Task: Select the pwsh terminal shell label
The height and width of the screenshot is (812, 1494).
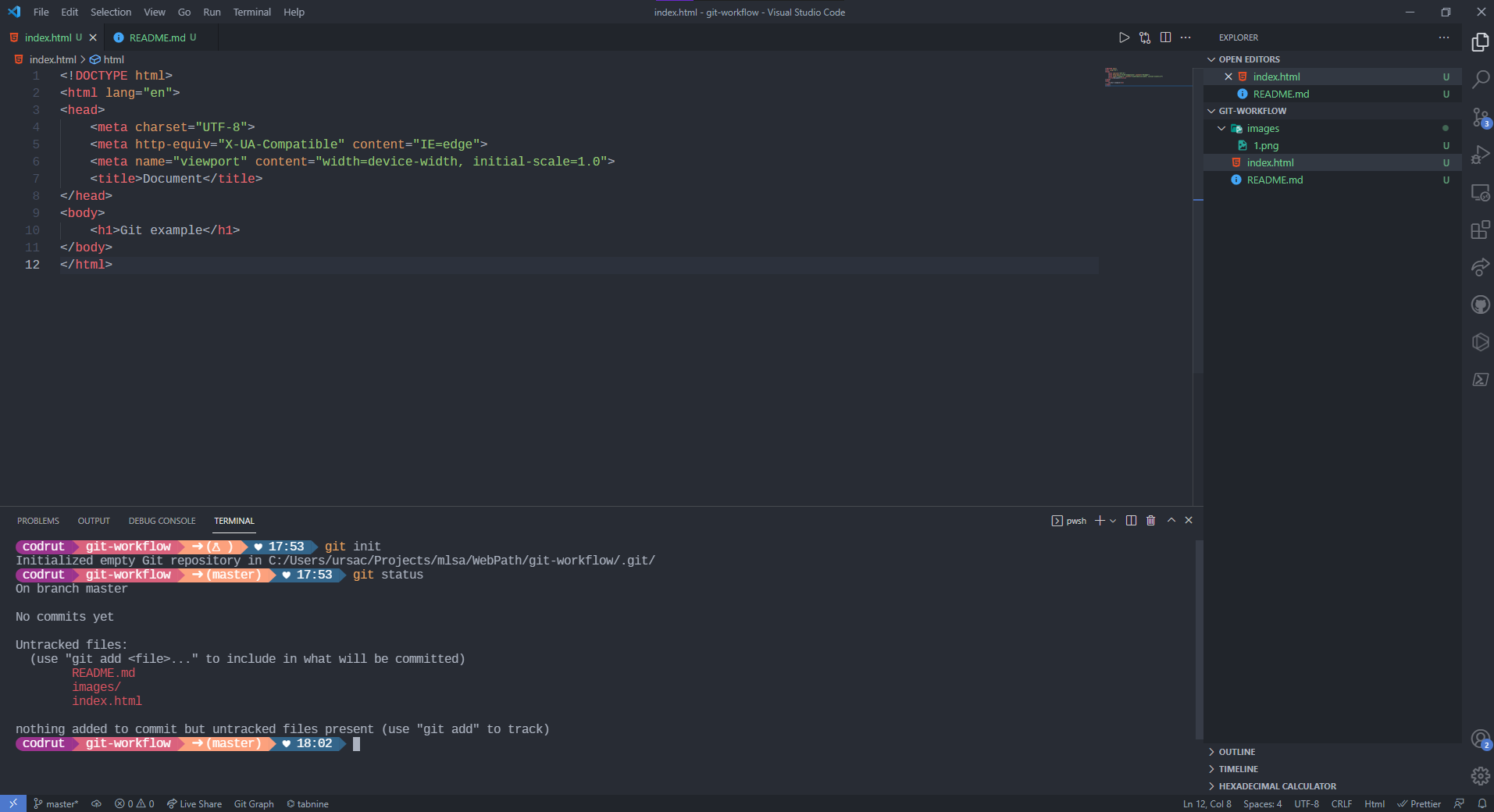Action: pos(1069,521)
